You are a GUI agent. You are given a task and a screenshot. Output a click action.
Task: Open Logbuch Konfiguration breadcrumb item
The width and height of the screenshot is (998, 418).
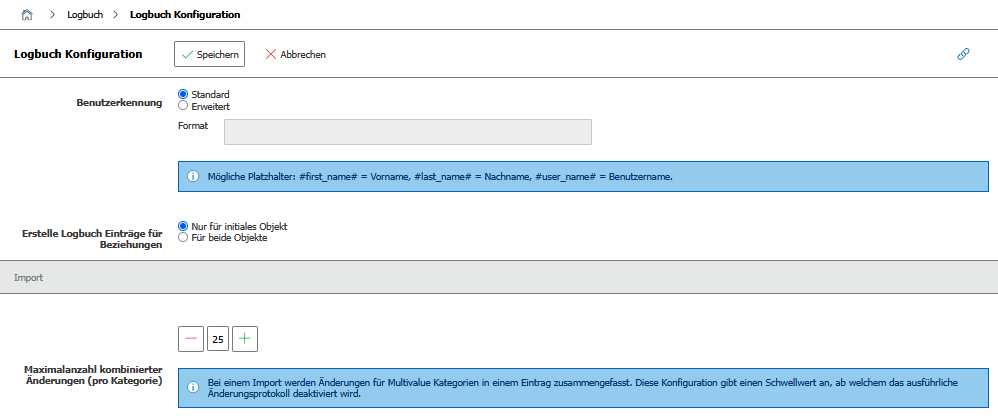point(184,15)
